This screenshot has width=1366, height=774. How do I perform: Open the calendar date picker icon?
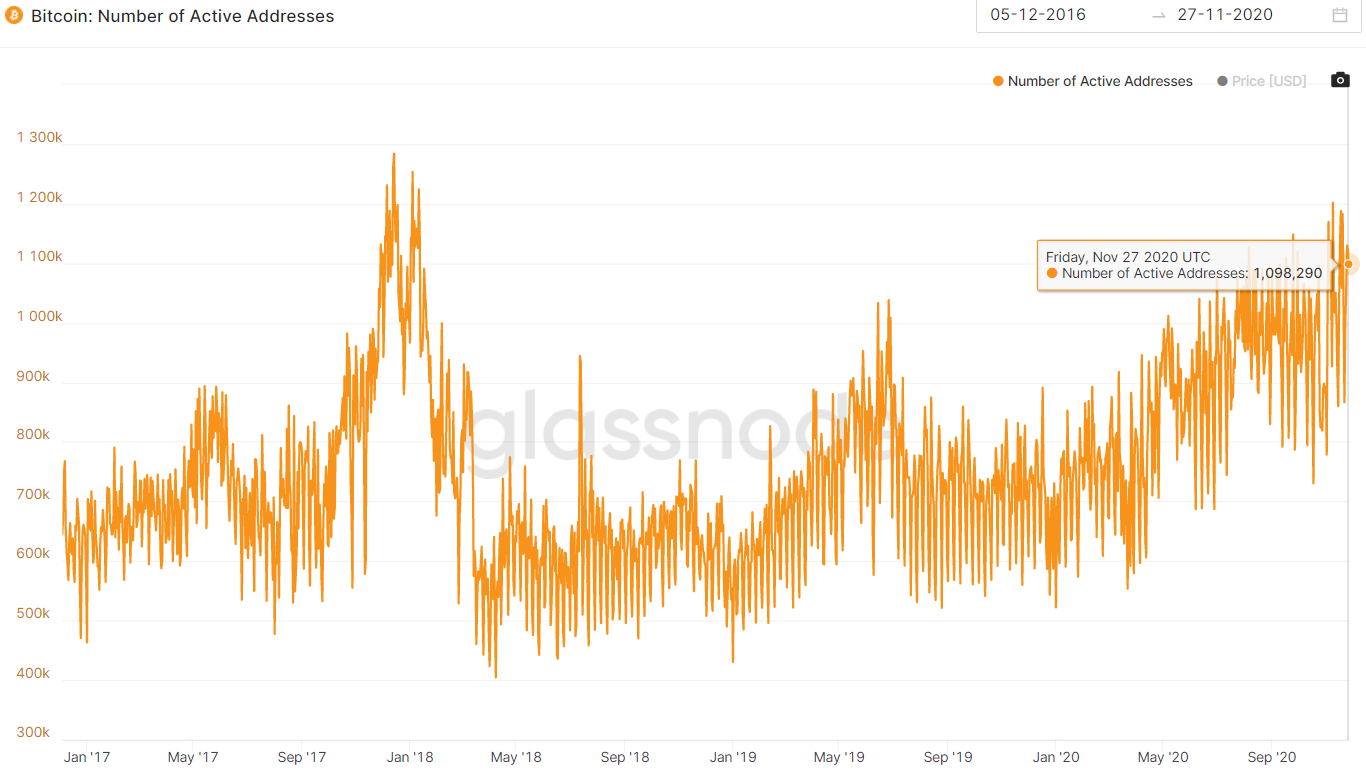pyautogui.click(x=1340, y=14)
